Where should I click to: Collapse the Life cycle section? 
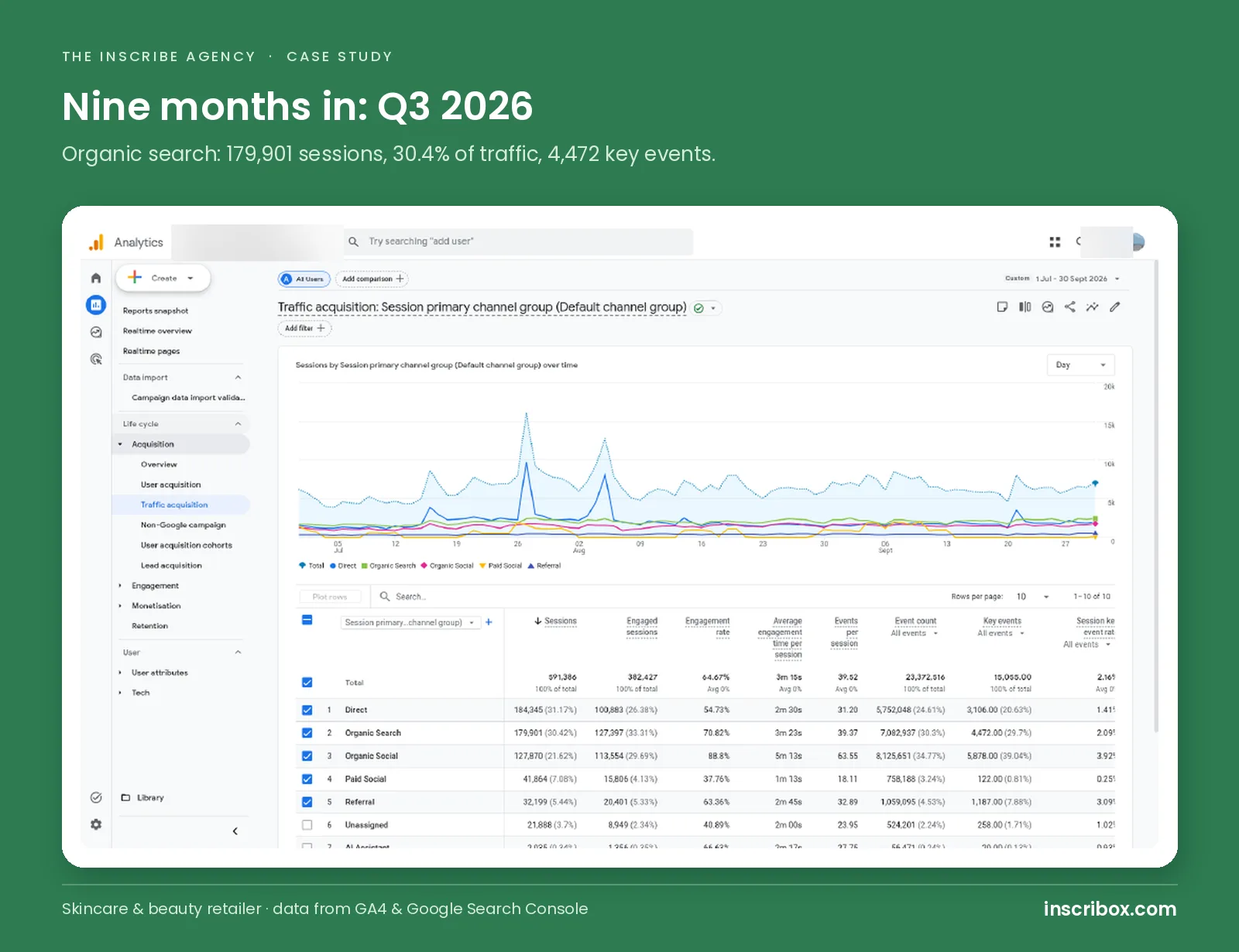tap(238, 424)
